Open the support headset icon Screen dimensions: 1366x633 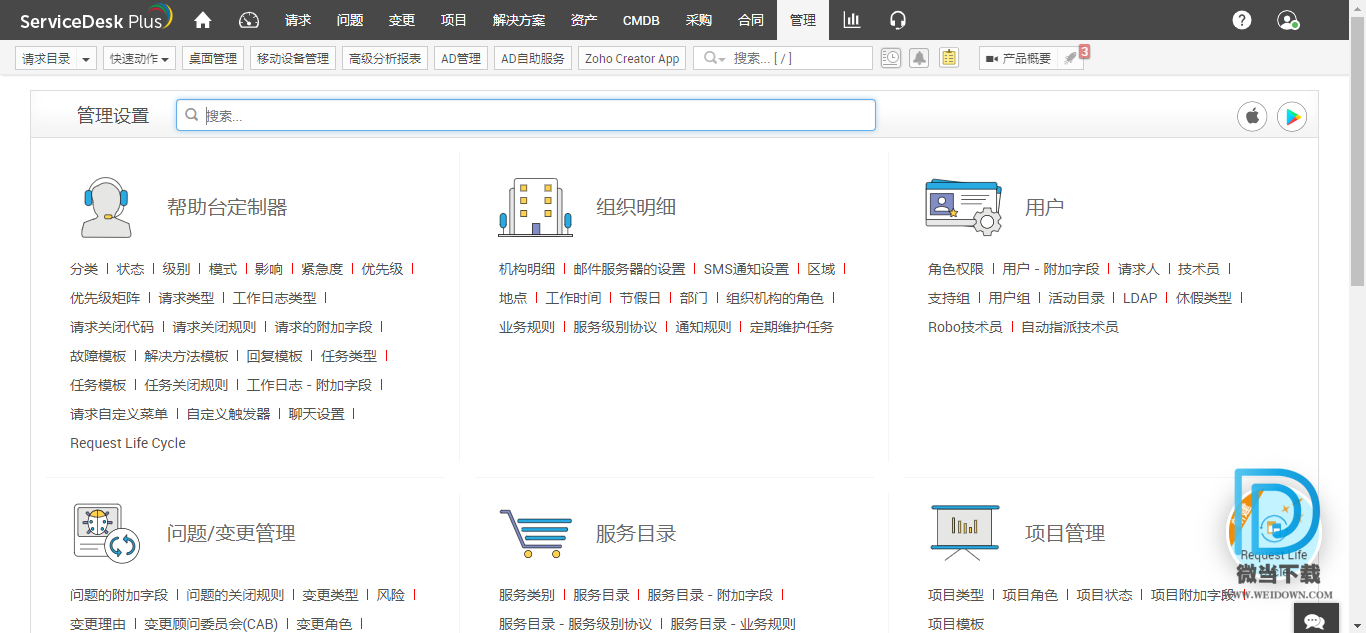click(x=898, y=20)
